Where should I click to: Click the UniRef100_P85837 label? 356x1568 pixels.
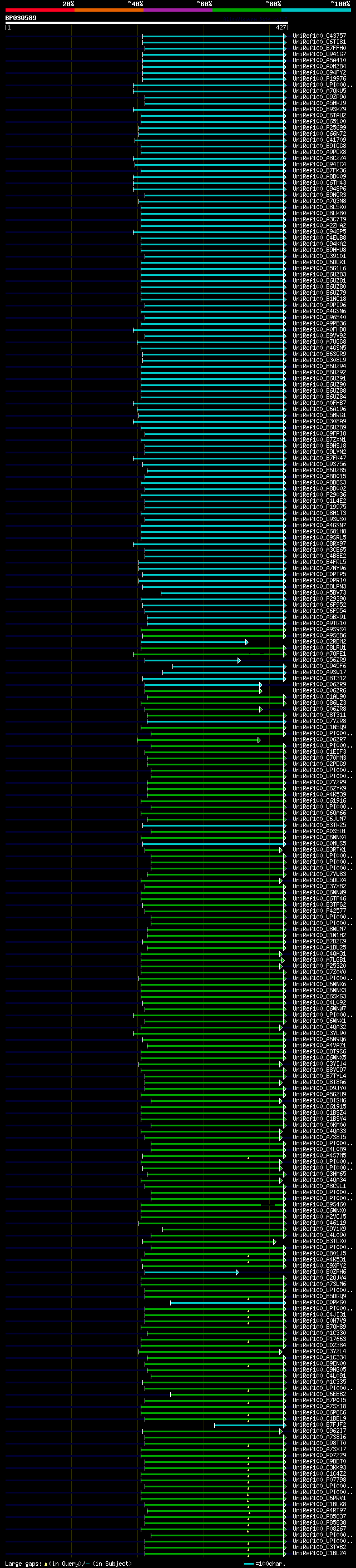point(319,1517)
